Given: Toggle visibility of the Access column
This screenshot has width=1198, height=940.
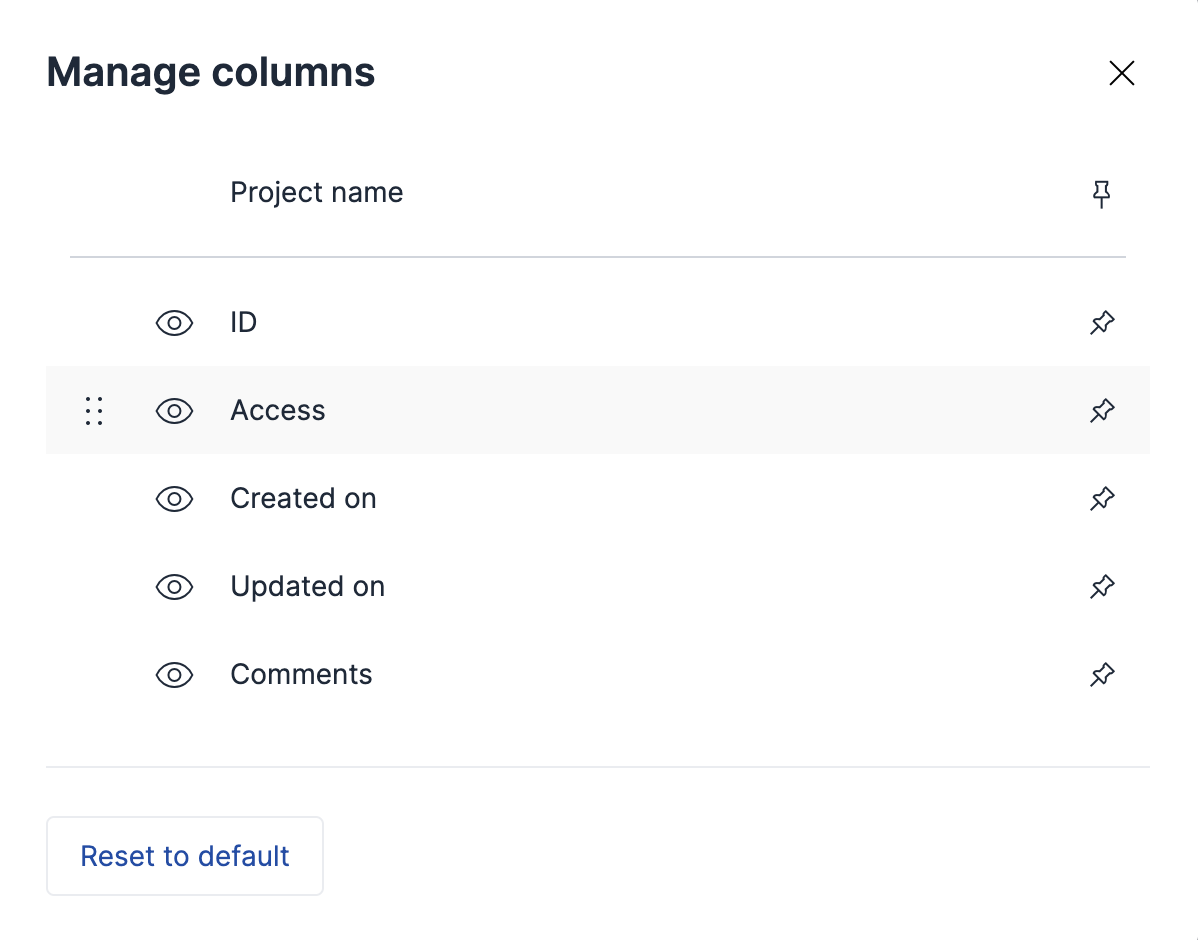Looking at the screenshot, I should point(174,411).
